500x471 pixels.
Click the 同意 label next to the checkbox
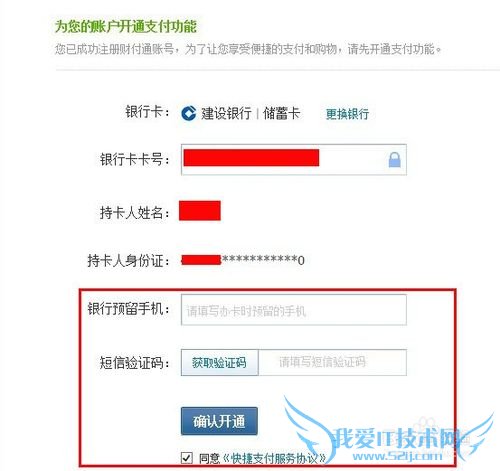[x=209, y=459]
